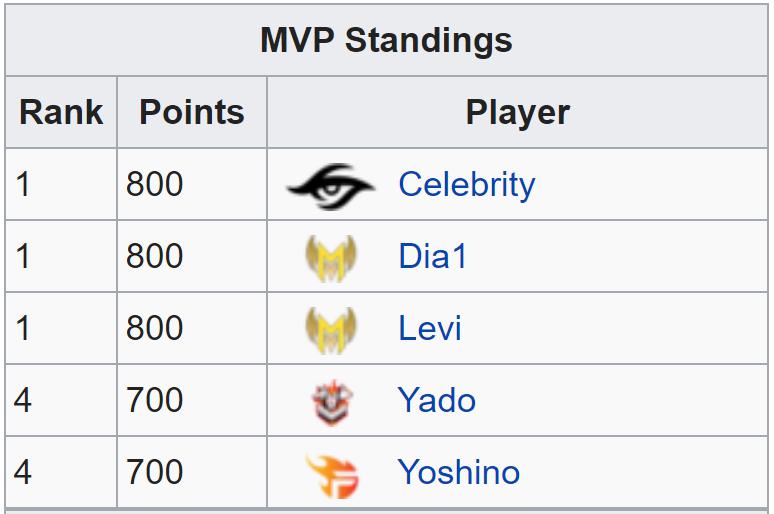Click the orange flame logo beside Yoshino

point(332,475)
